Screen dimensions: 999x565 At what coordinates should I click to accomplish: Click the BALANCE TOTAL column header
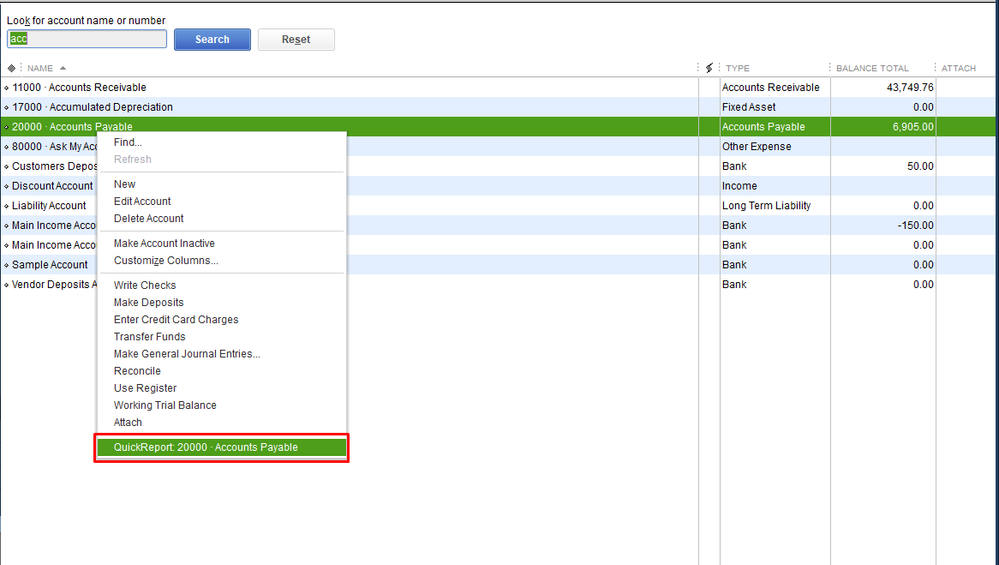[x=872, y=68]
